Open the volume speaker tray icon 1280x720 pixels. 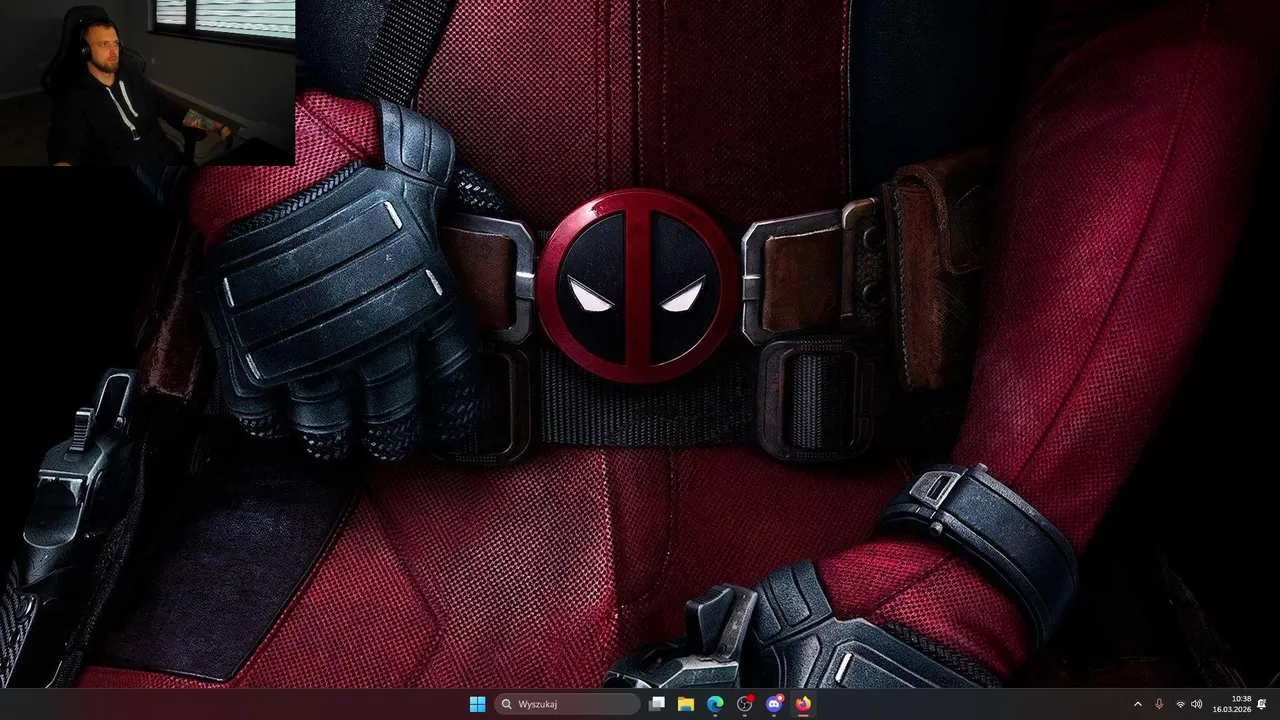point(1196,704)
